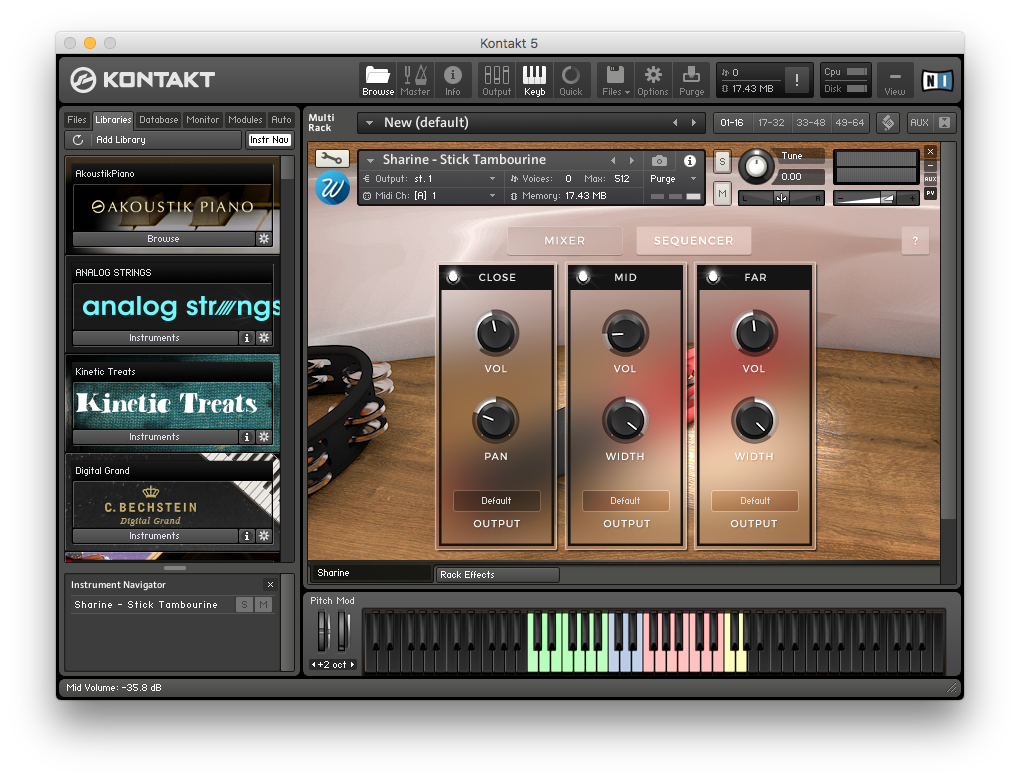Open Instruments of Analog Strings library
The height and width of the screenshot is (780, 1020).
154,338
